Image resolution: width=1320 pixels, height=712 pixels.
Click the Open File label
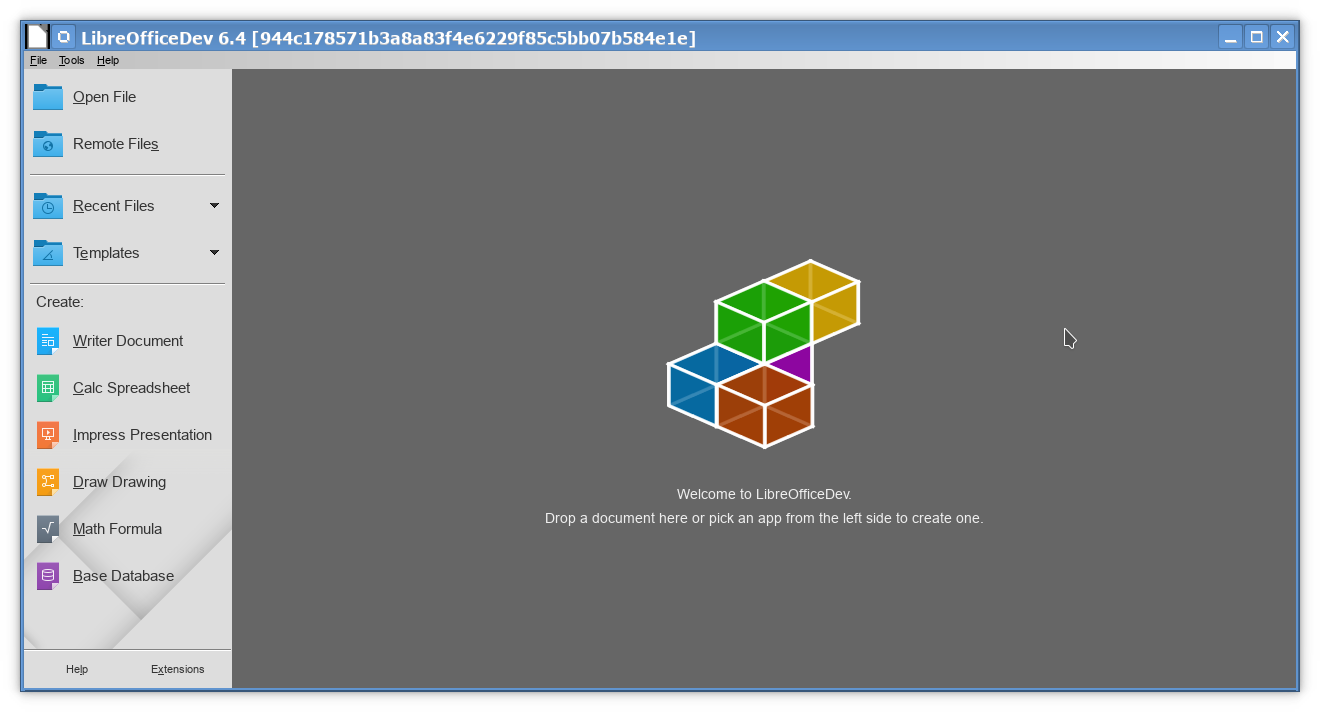coord(104,97)
